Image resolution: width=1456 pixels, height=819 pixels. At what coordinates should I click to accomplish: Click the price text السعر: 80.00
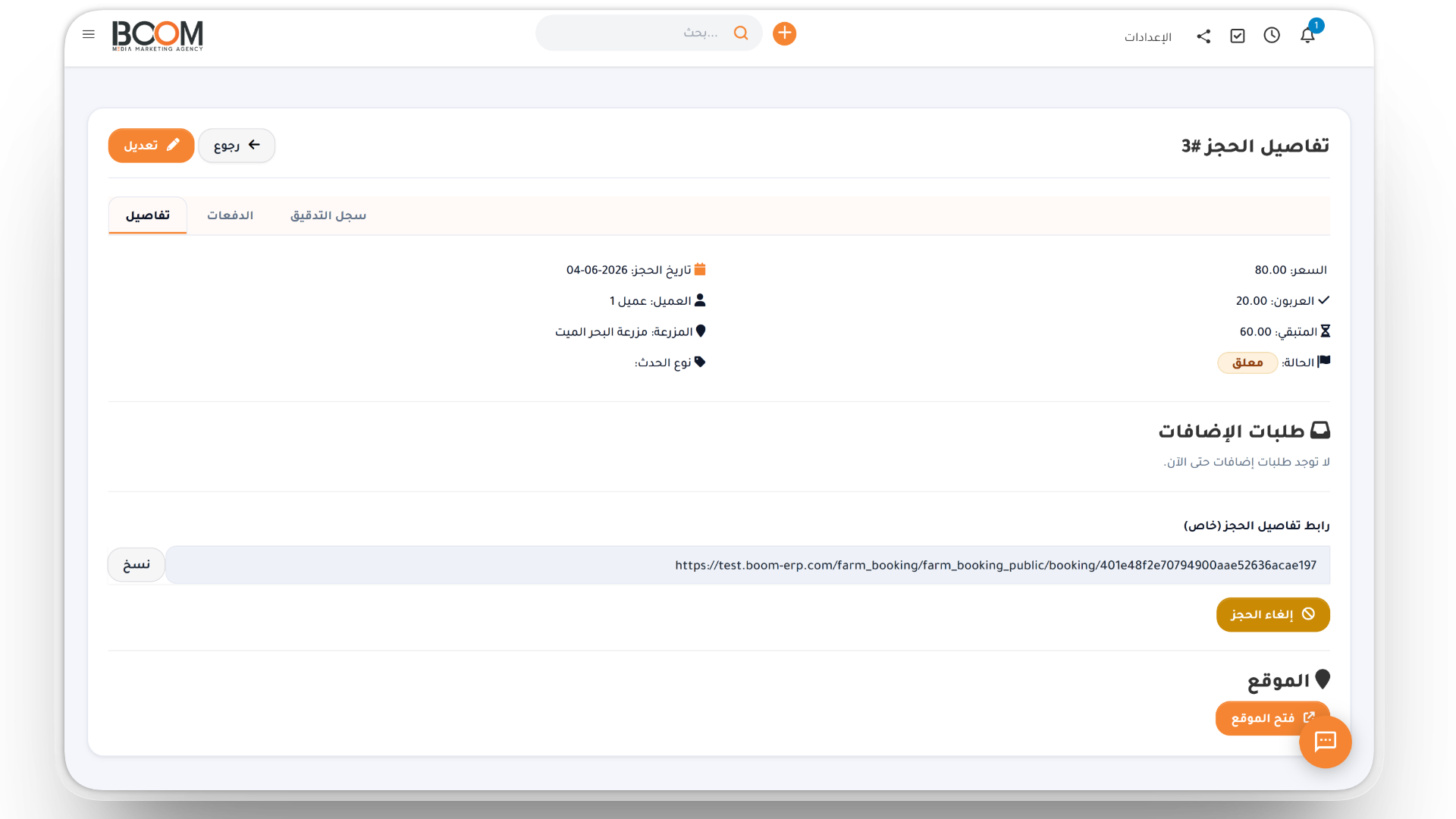(1291, 270)
